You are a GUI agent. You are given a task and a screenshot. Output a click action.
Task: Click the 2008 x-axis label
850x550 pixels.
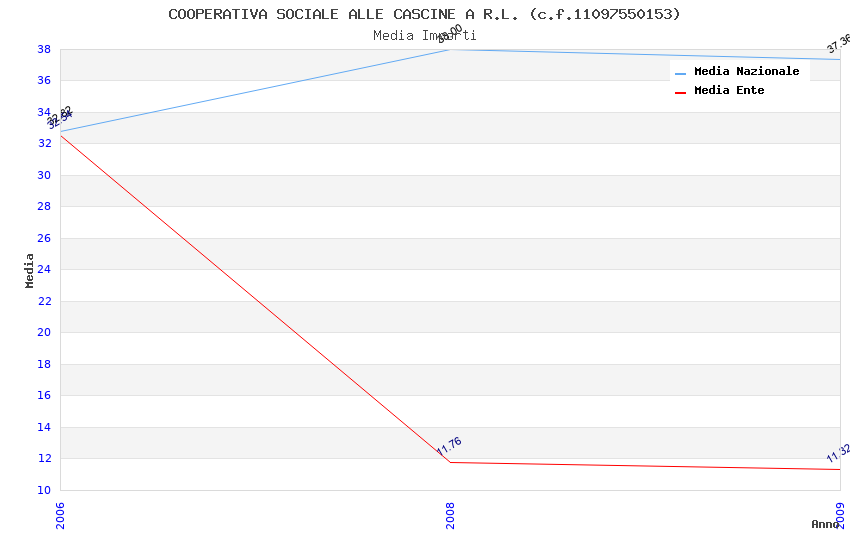click(450, 515)
